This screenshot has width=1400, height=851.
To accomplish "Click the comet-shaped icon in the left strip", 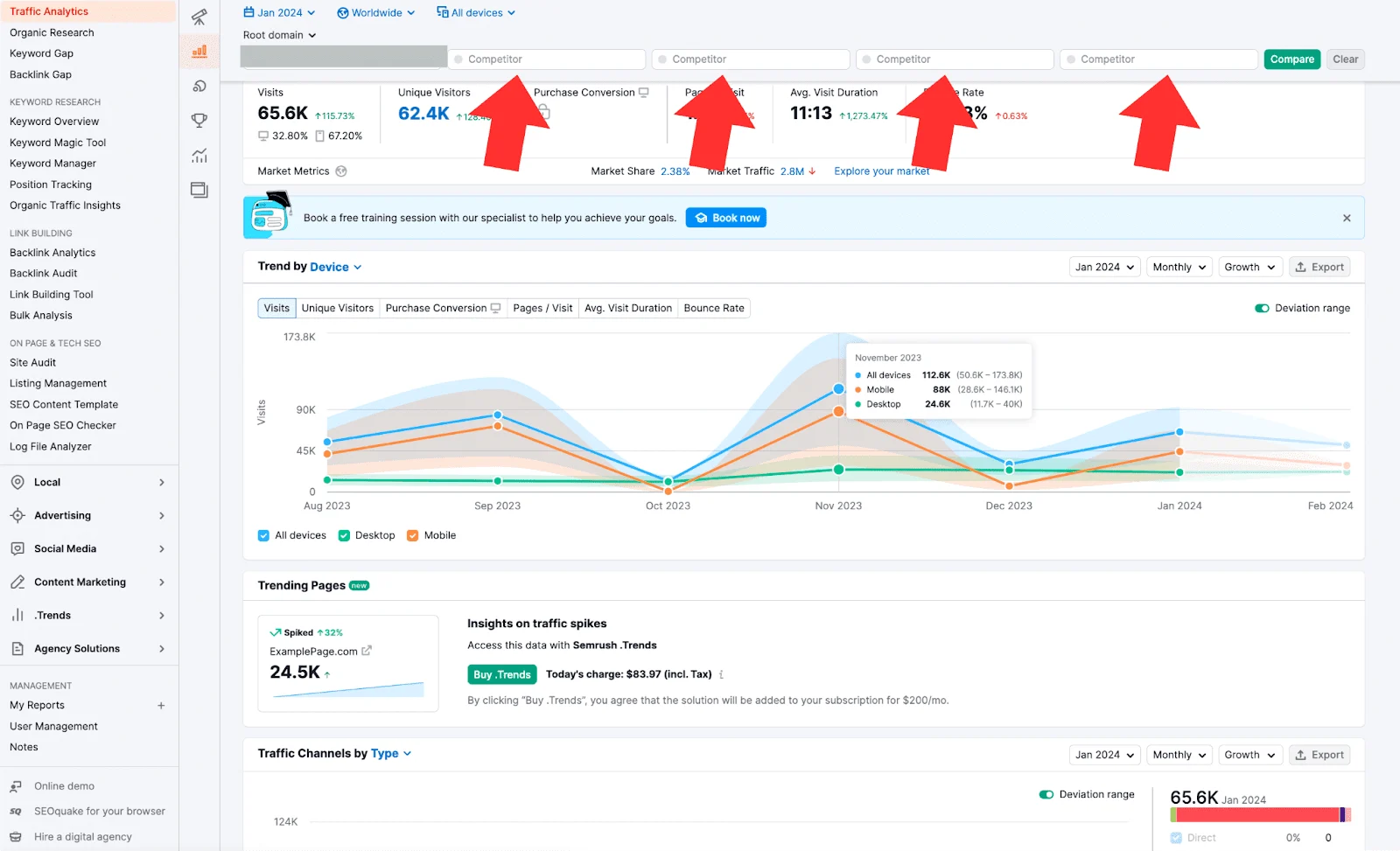I will click(199, 86).
